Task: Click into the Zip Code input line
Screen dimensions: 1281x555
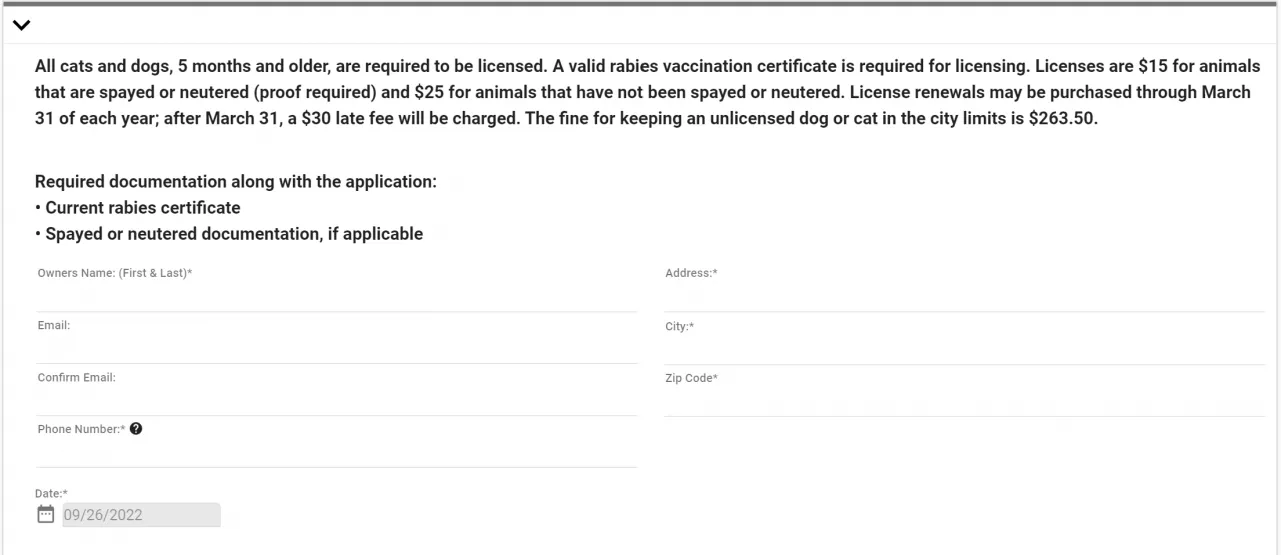Action: 964,403
